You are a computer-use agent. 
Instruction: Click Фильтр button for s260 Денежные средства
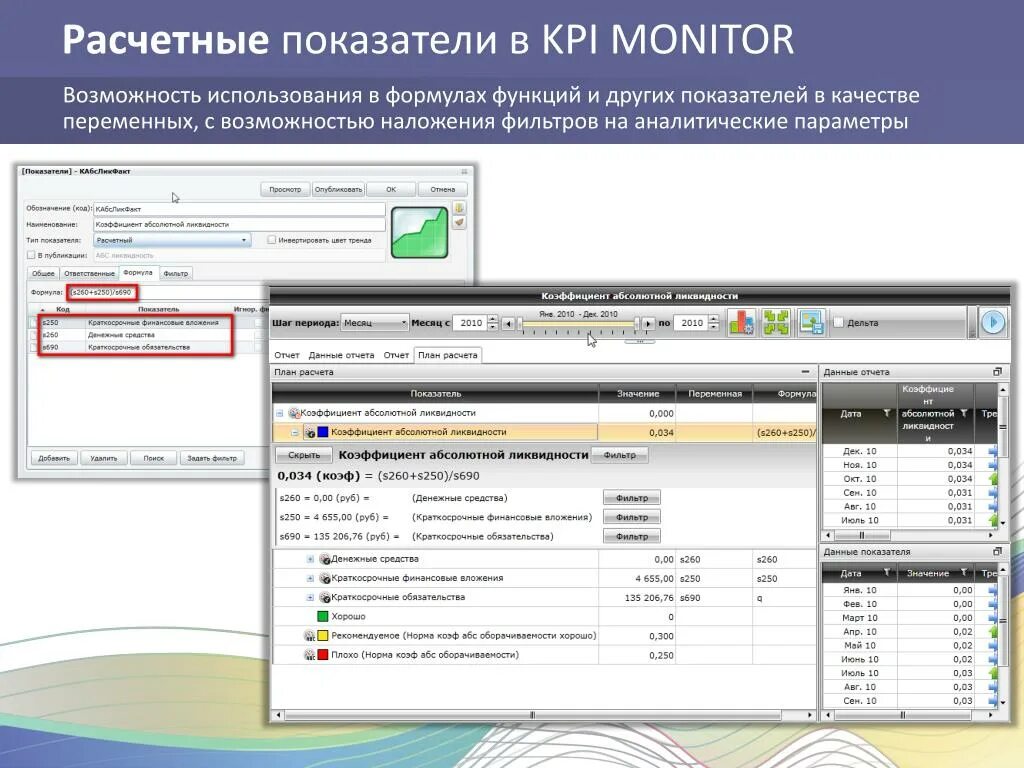click(x=632, y=498)
